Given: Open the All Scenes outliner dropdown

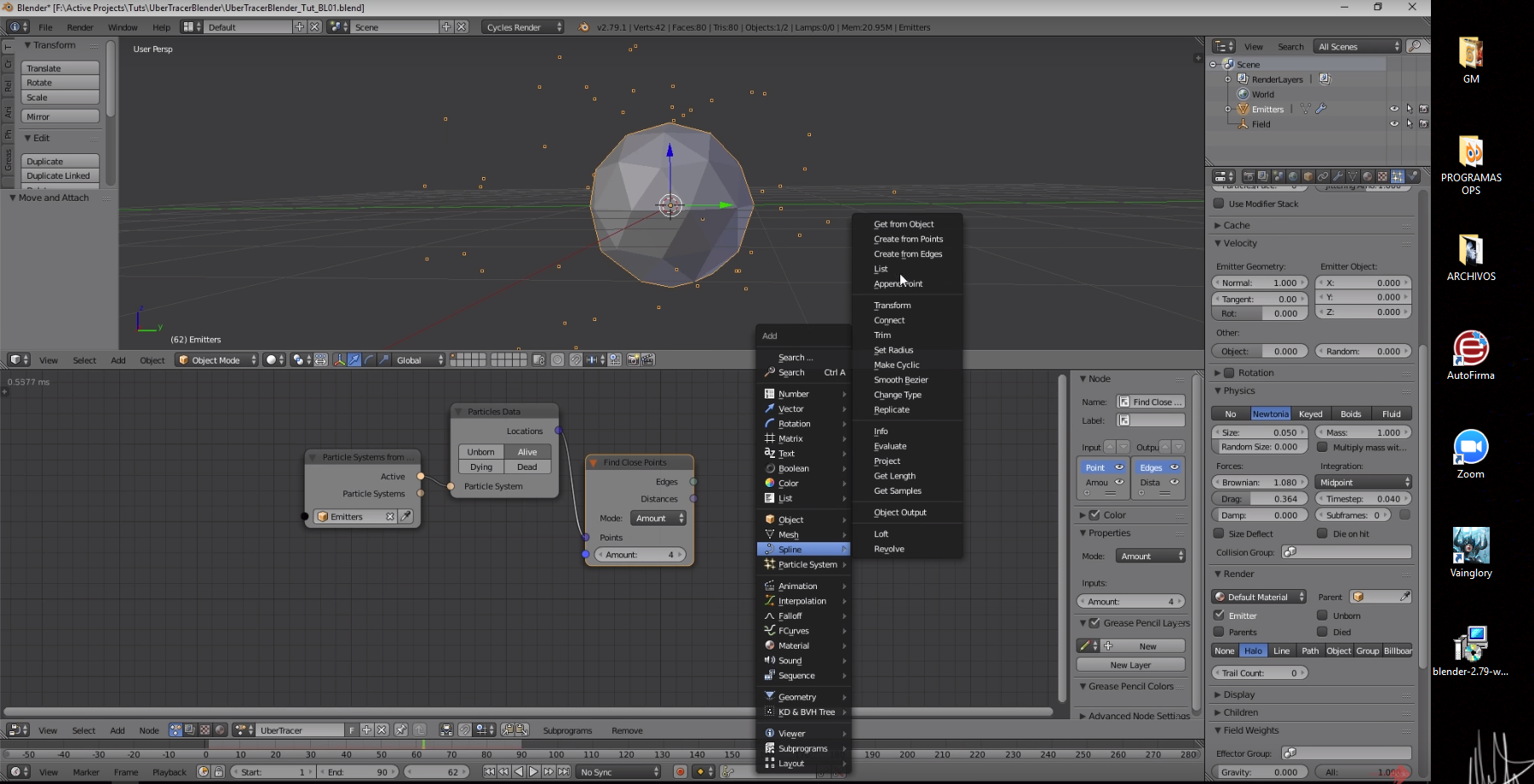Looking at the screenshot, I should coord(1357,47).
